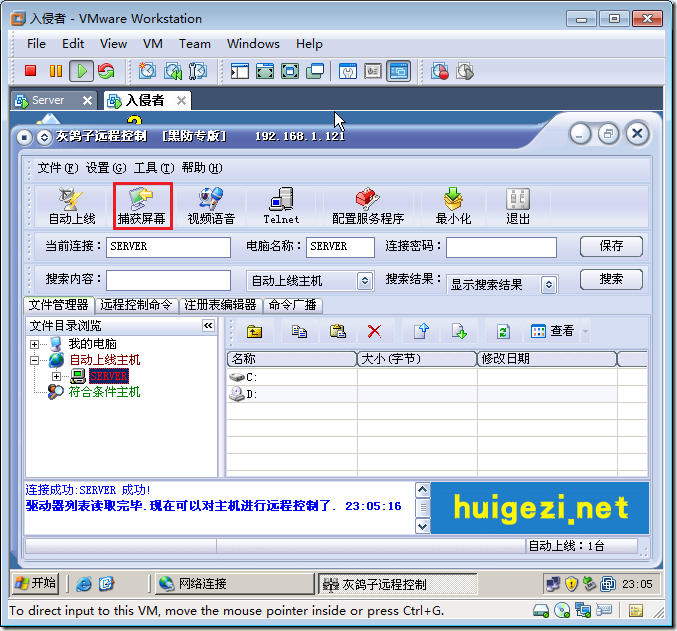
Task: Open the 帮助(H) help menu
Action: [x=202, y=168]
